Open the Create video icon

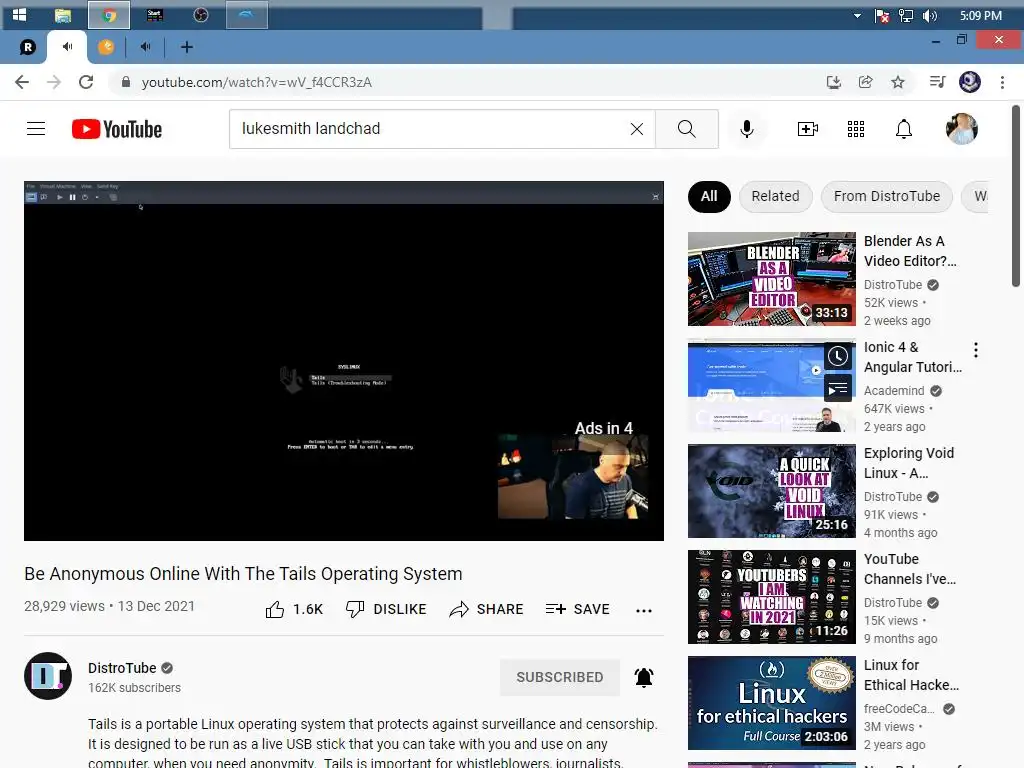[x=808, y=129]
